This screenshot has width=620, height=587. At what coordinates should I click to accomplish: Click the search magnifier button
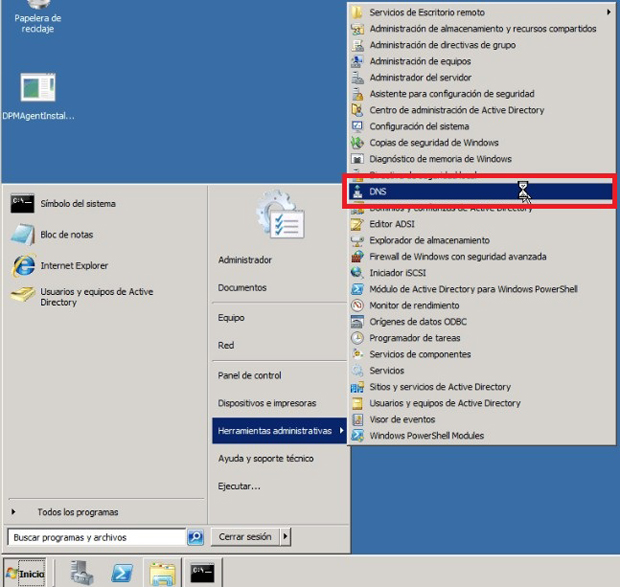pyautogui.click(x=195, y=537)
